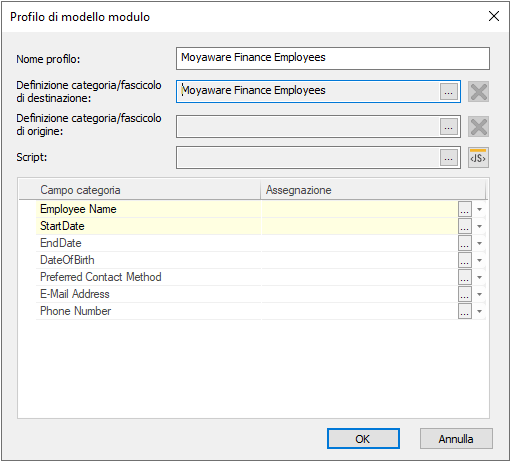The image size is (510, 462).
Task: Open ellipsis button for DateOfBirth row
Action: 465,260
